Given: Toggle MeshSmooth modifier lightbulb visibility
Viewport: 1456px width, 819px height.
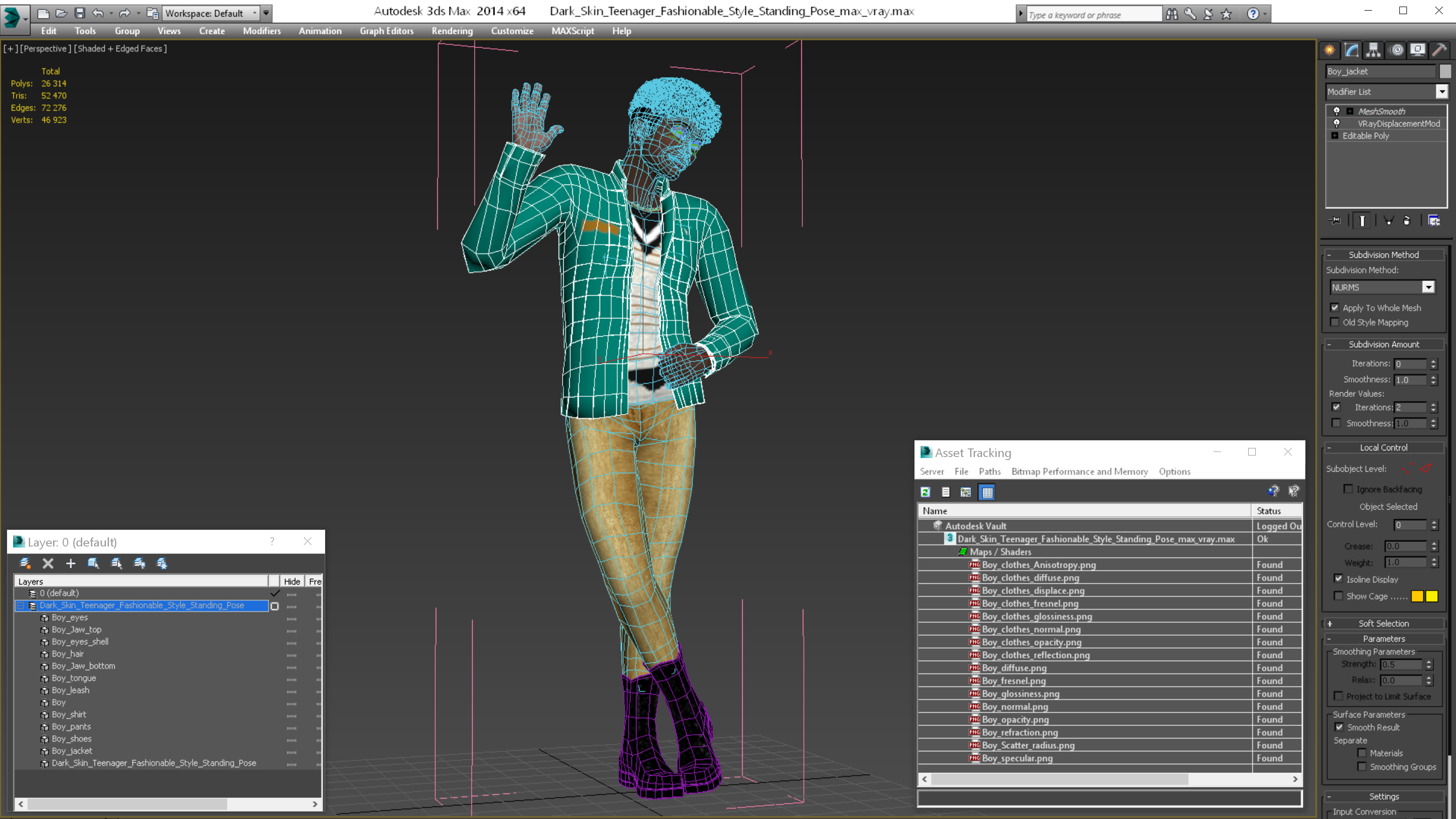Looking at the screenshot, I should 1337,111.
